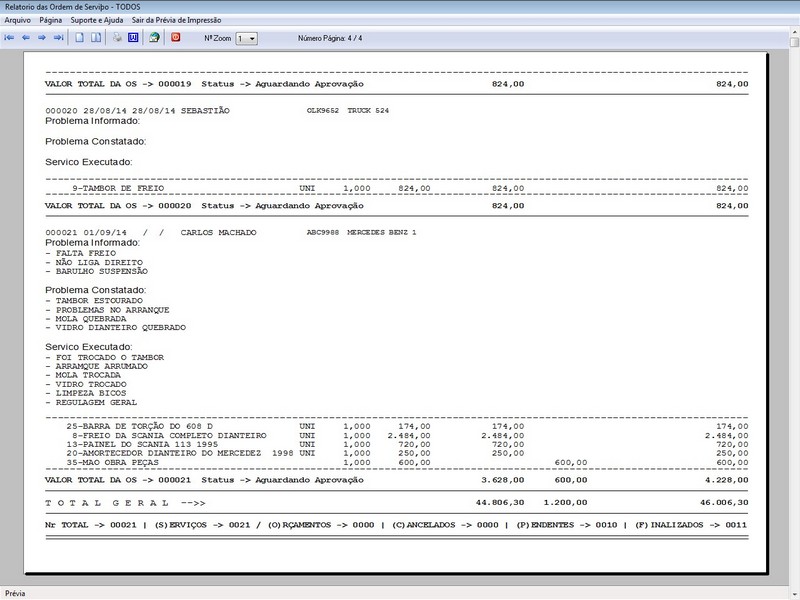Print the report with the printer icon
Screen dimensions: 800x600
117,38
